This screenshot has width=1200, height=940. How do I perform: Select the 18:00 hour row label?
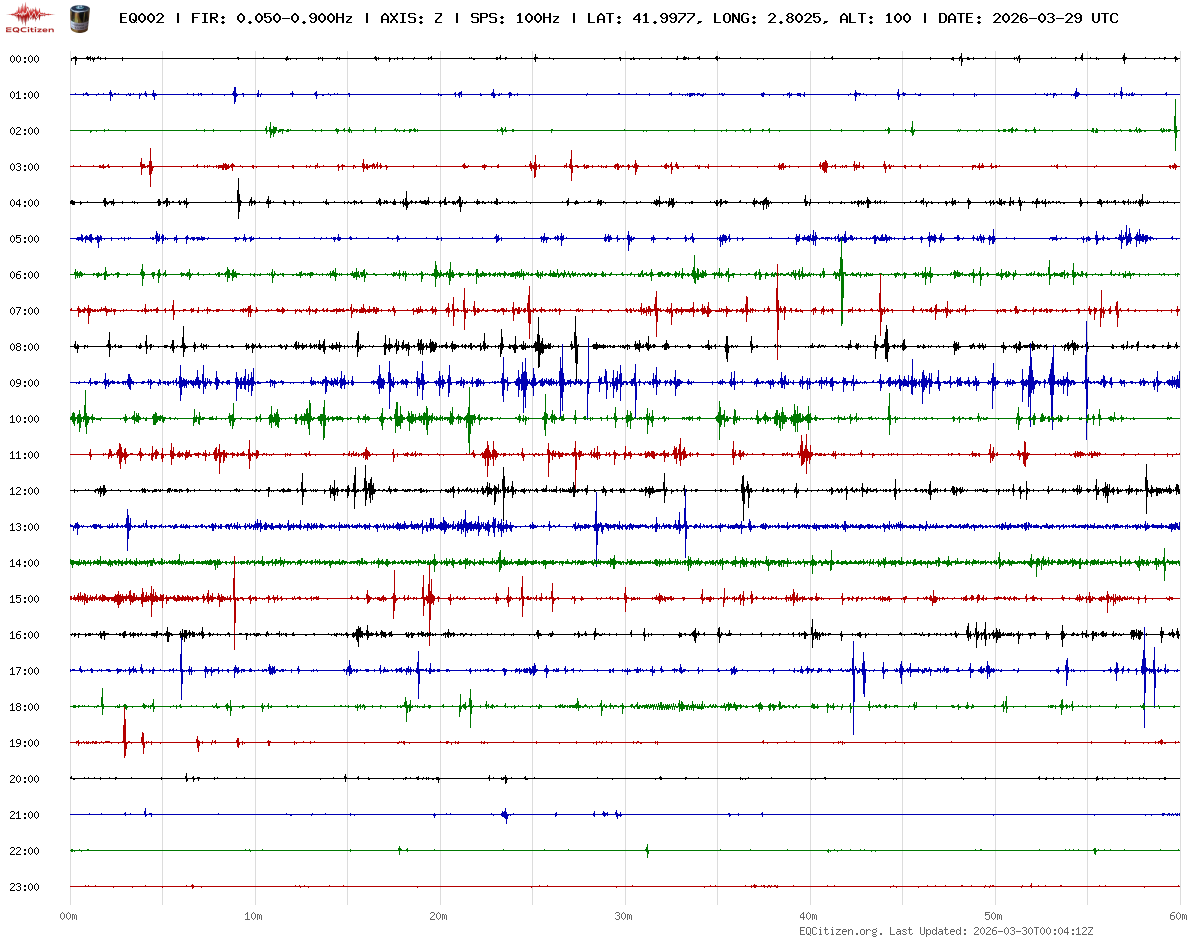click(x=24, y=707)
